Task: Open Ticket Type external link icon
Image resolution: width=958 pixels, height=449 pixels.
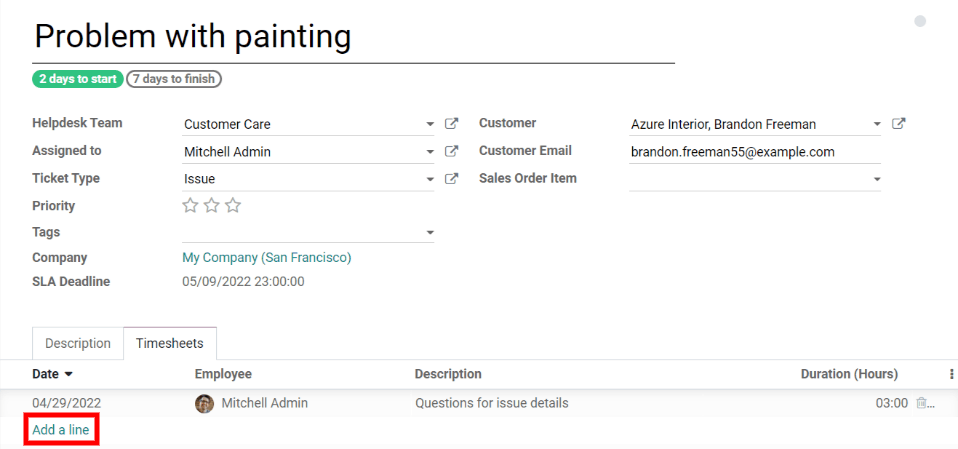Action: coord(452,179)
